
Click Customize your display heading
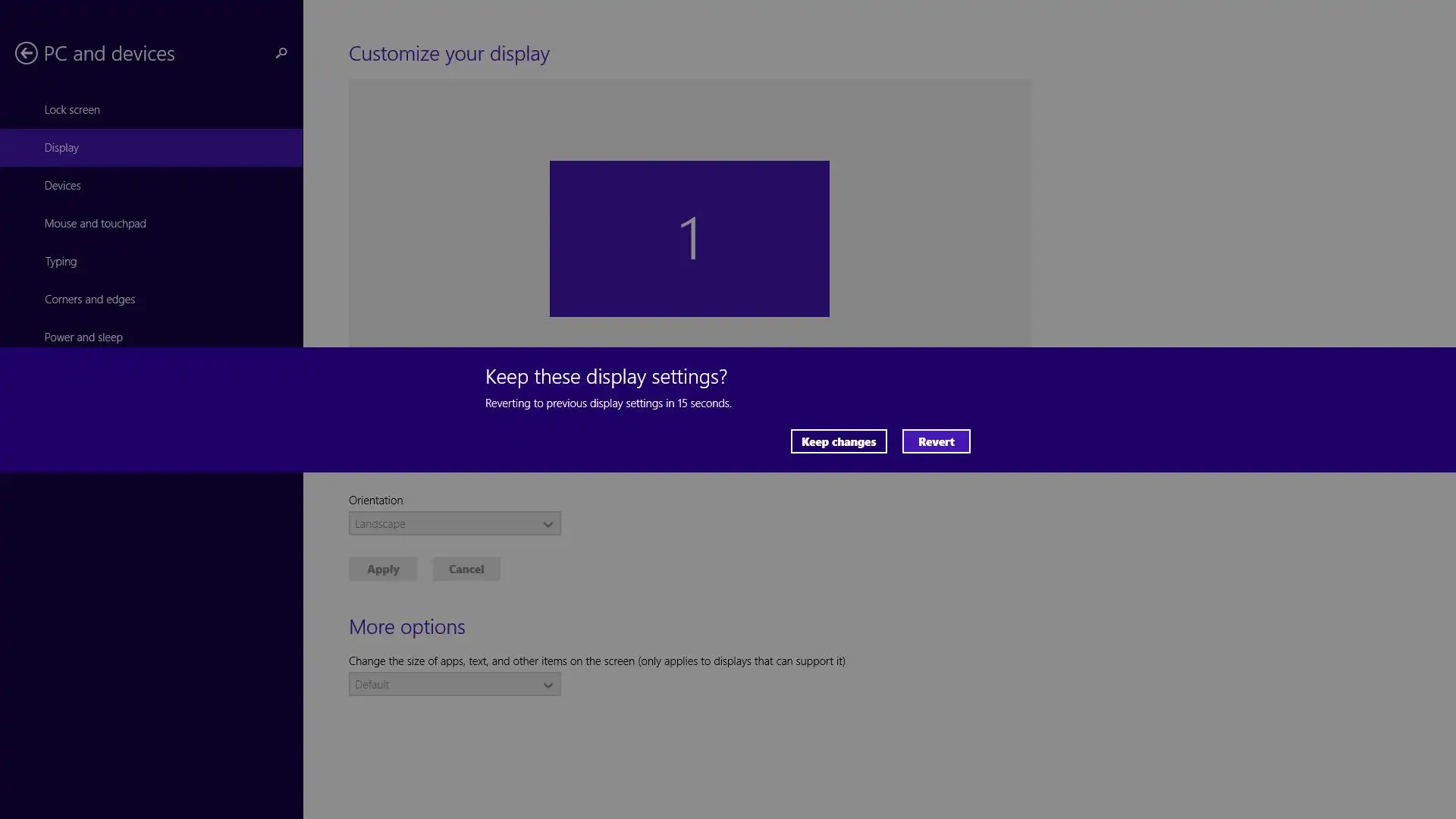click(449, 54)
